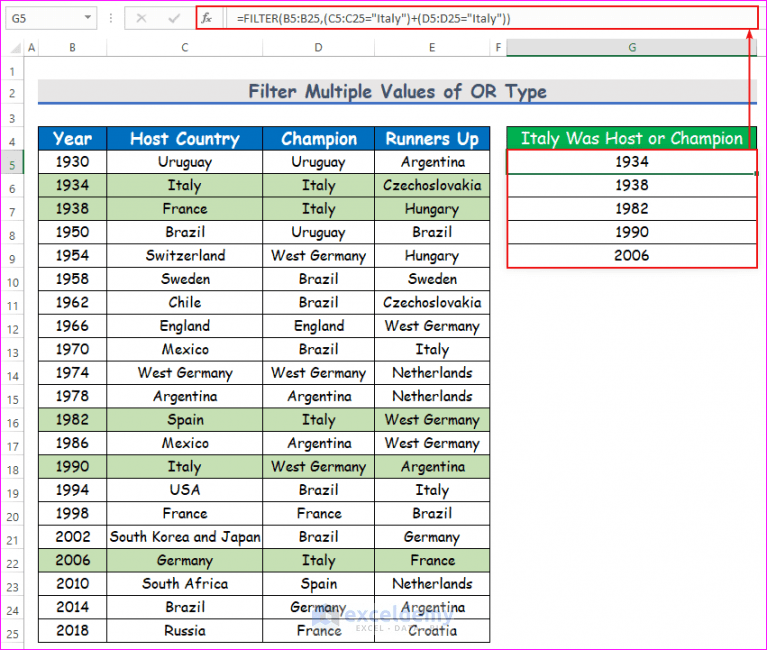Click France champion cell in 1998 row
This screenshot has height=650, width=767.
click(318, 513)
